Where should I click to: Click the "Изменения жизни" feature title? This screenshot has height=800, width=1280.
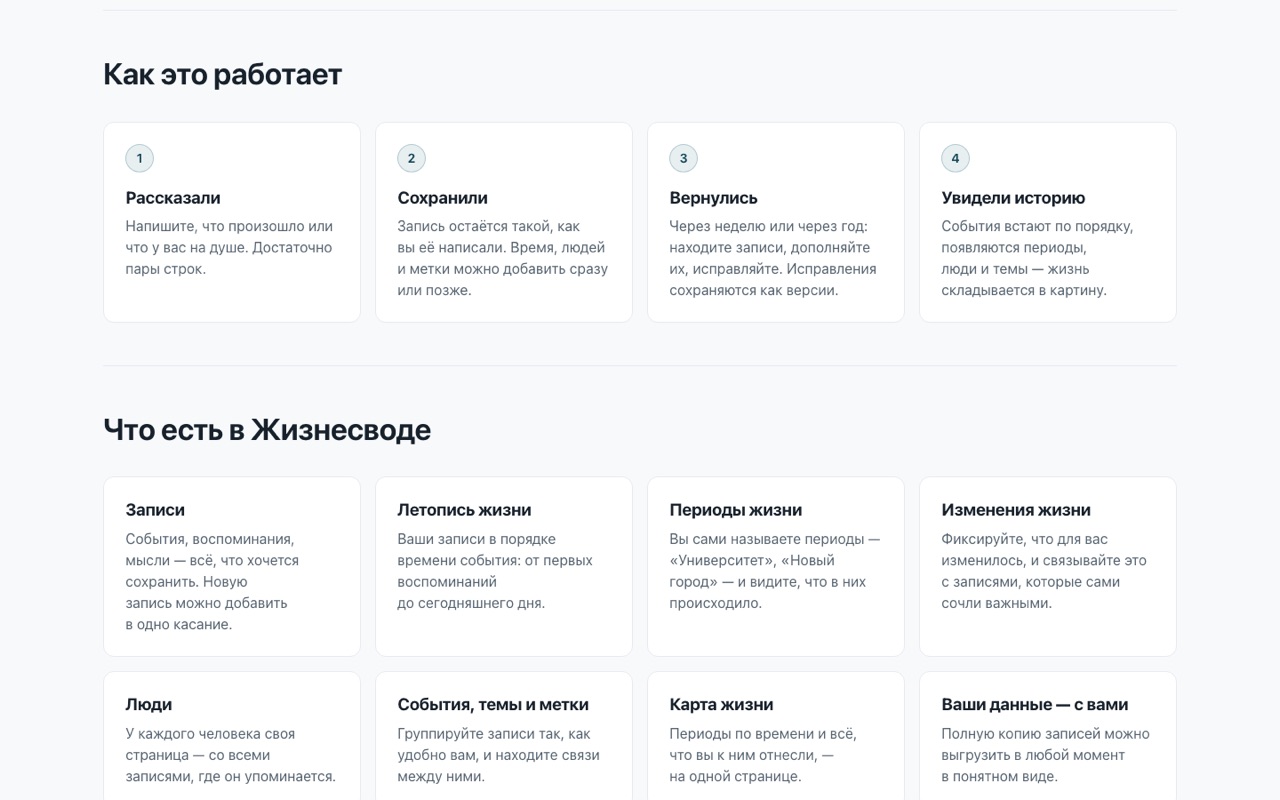pos(1015,510)
